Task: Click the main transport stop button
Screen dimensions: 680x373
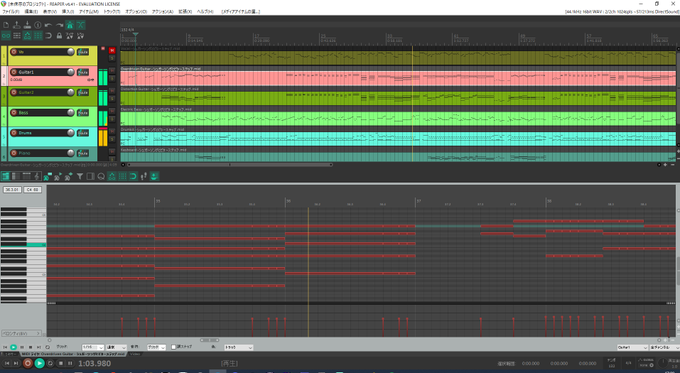Action: point(61,363)
